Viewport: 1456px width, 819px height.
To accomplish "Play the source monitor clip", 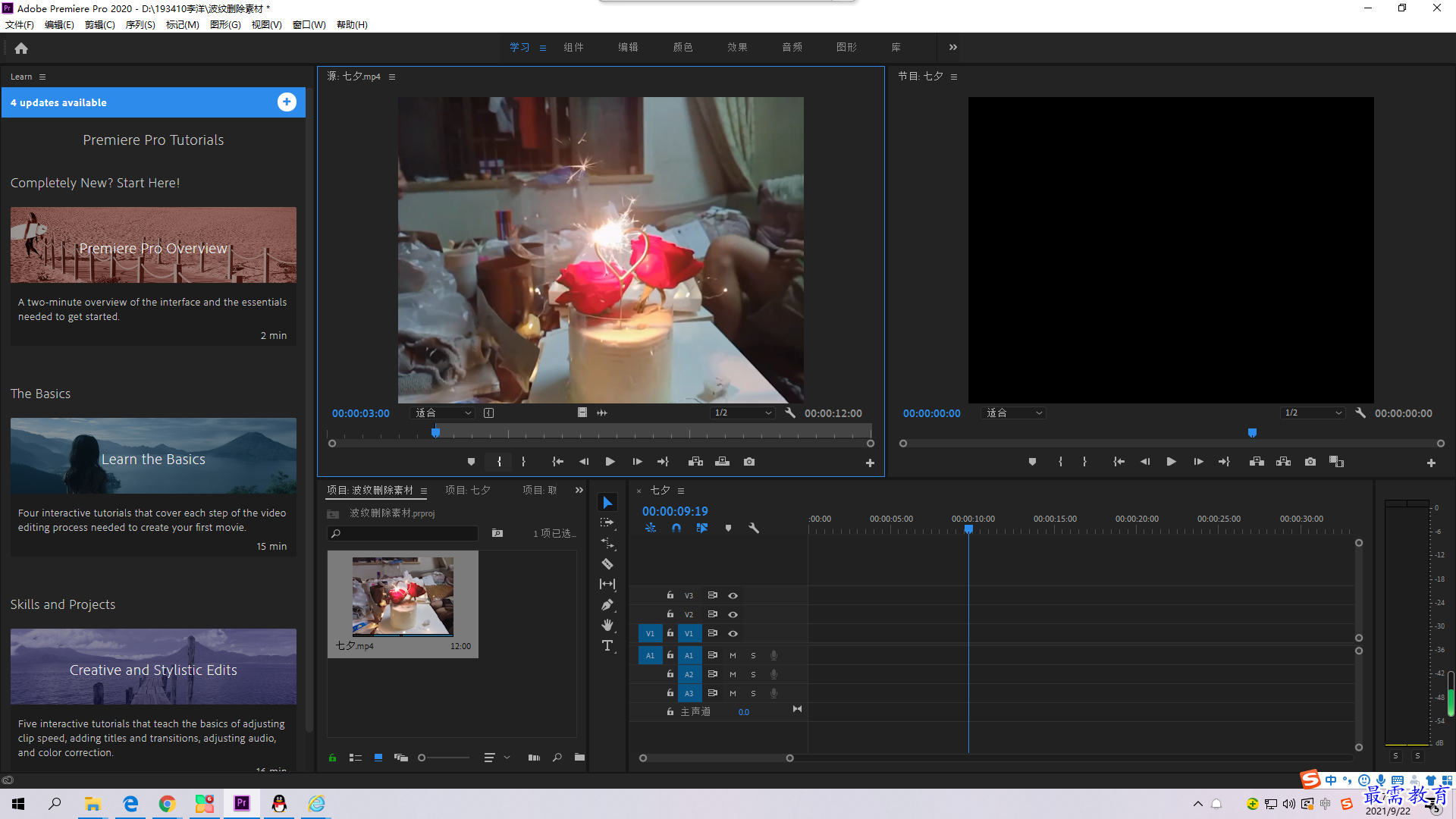I will 610,462.
